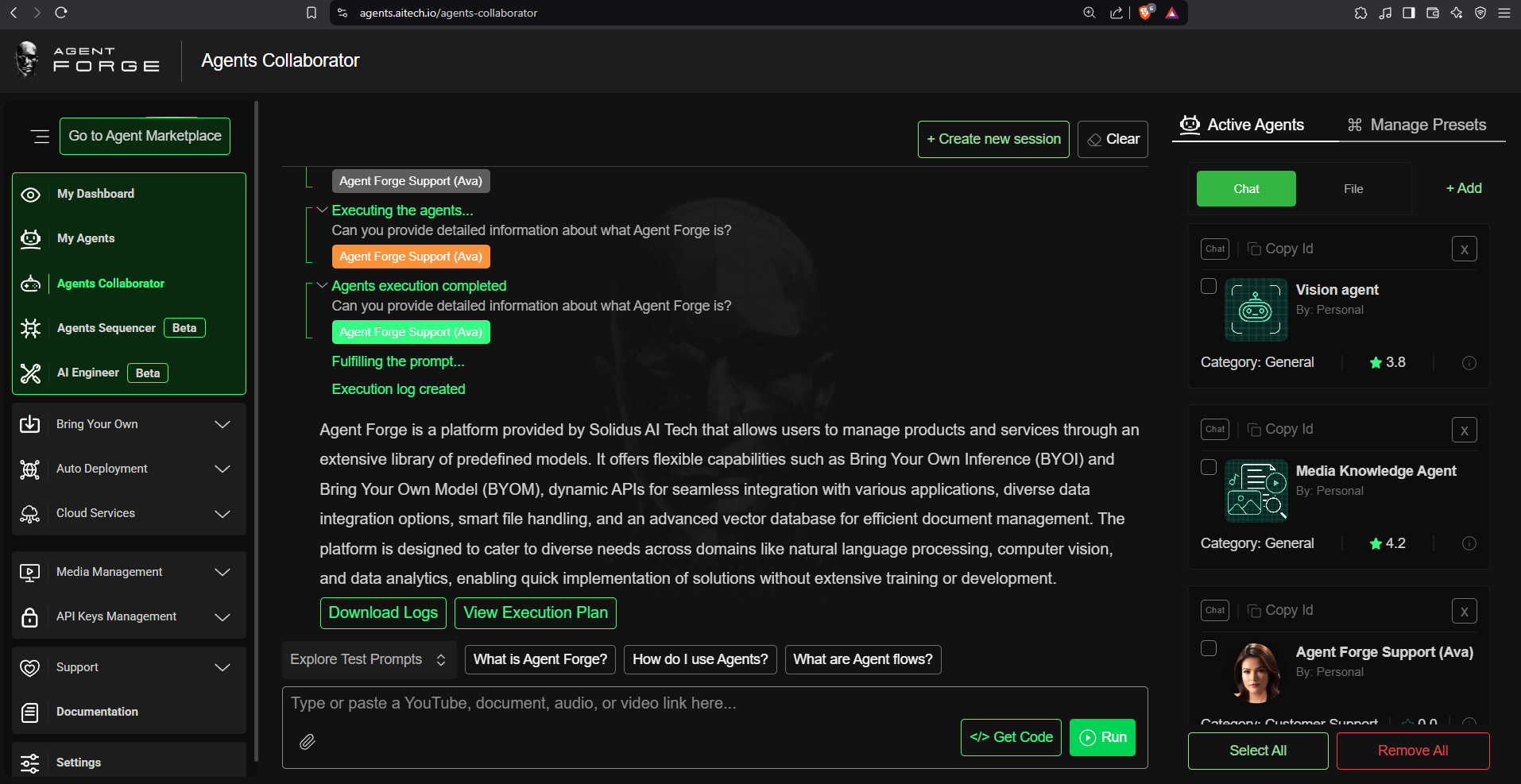
Task: Click the AI Engineer tools icon
Action: (30, 373)
